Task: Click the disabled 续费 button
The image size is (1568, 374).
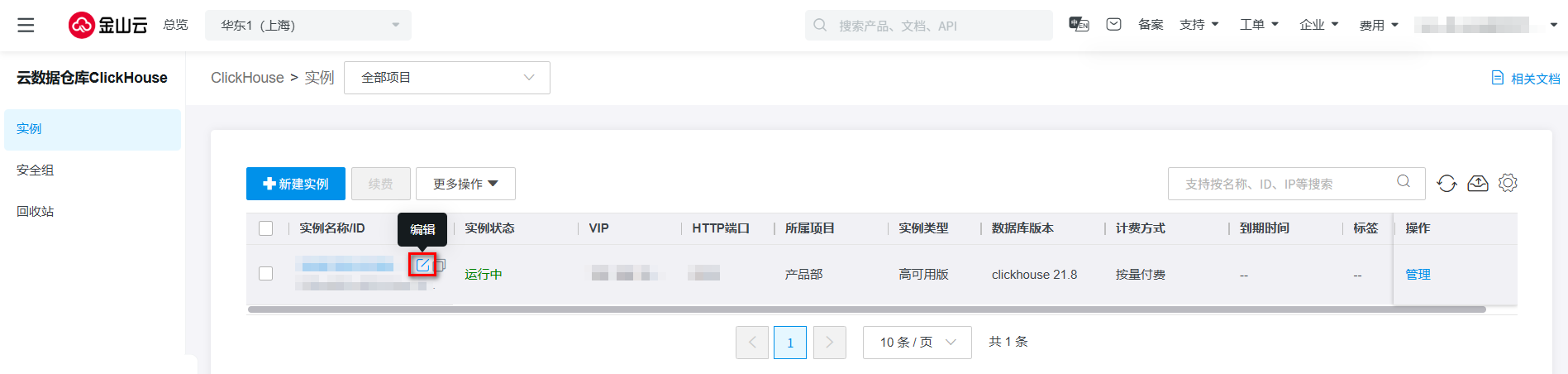Action: pos(381,184)
